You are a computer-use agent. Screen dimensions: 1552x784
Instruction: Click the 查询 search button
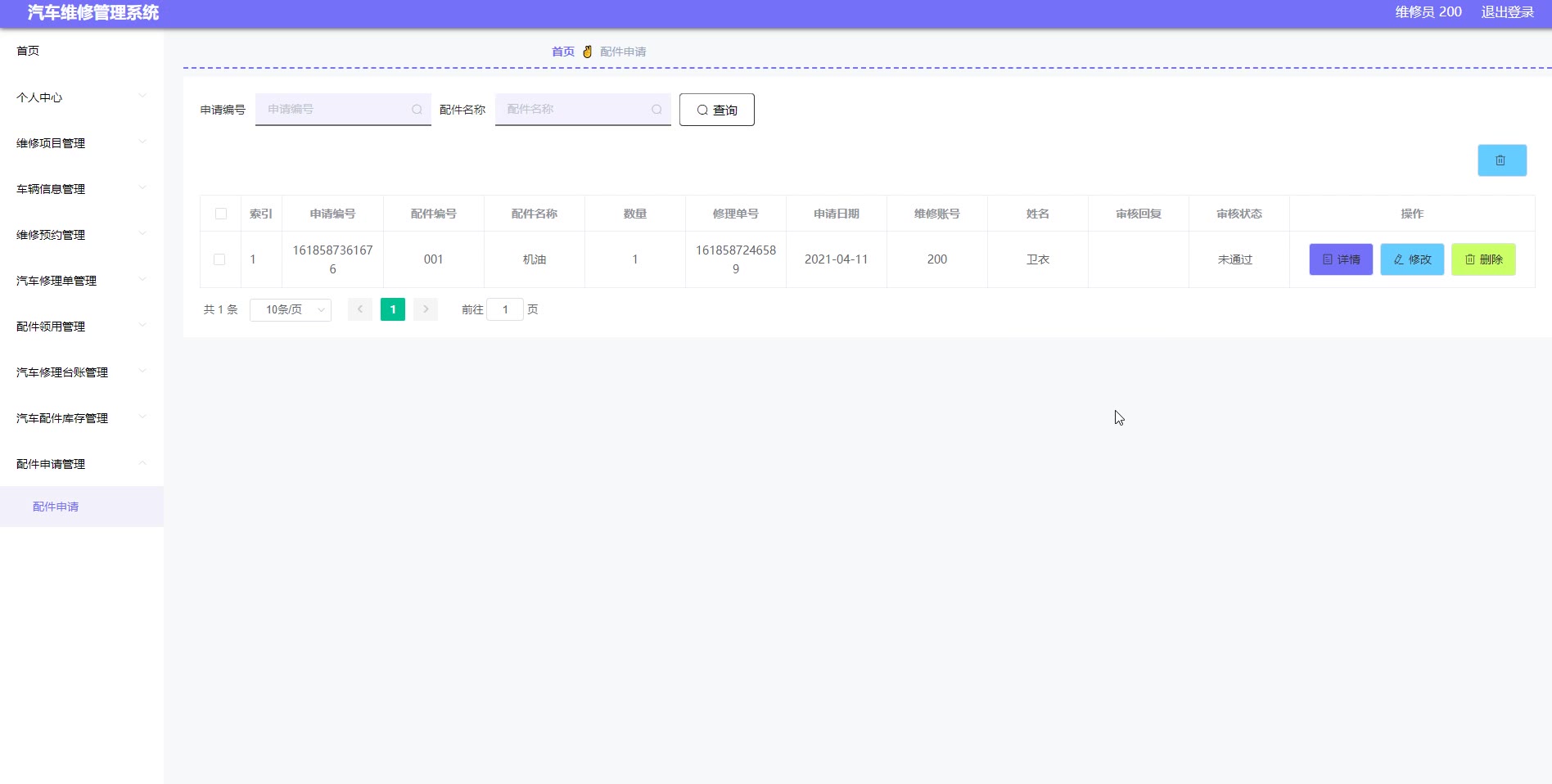click(717, 110)
